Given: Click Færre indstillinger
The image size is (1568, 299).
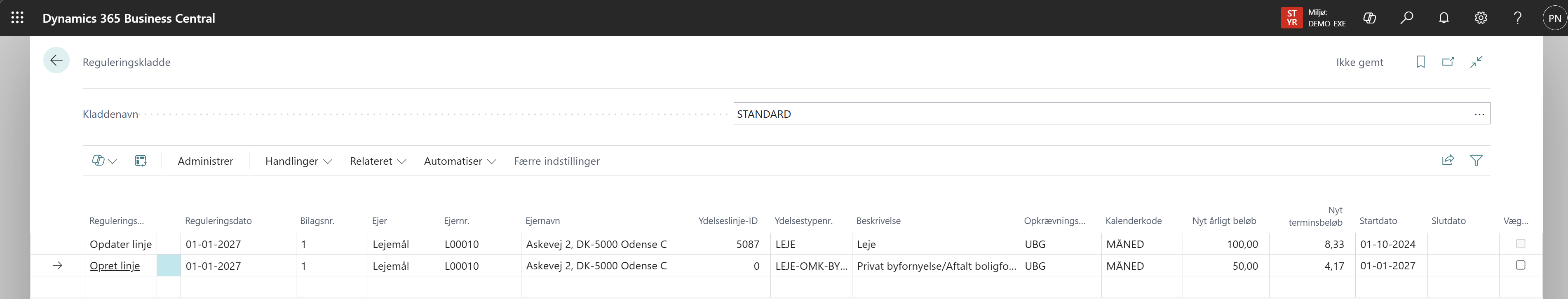Looking at the screenshot, I should tap(556, 161).
